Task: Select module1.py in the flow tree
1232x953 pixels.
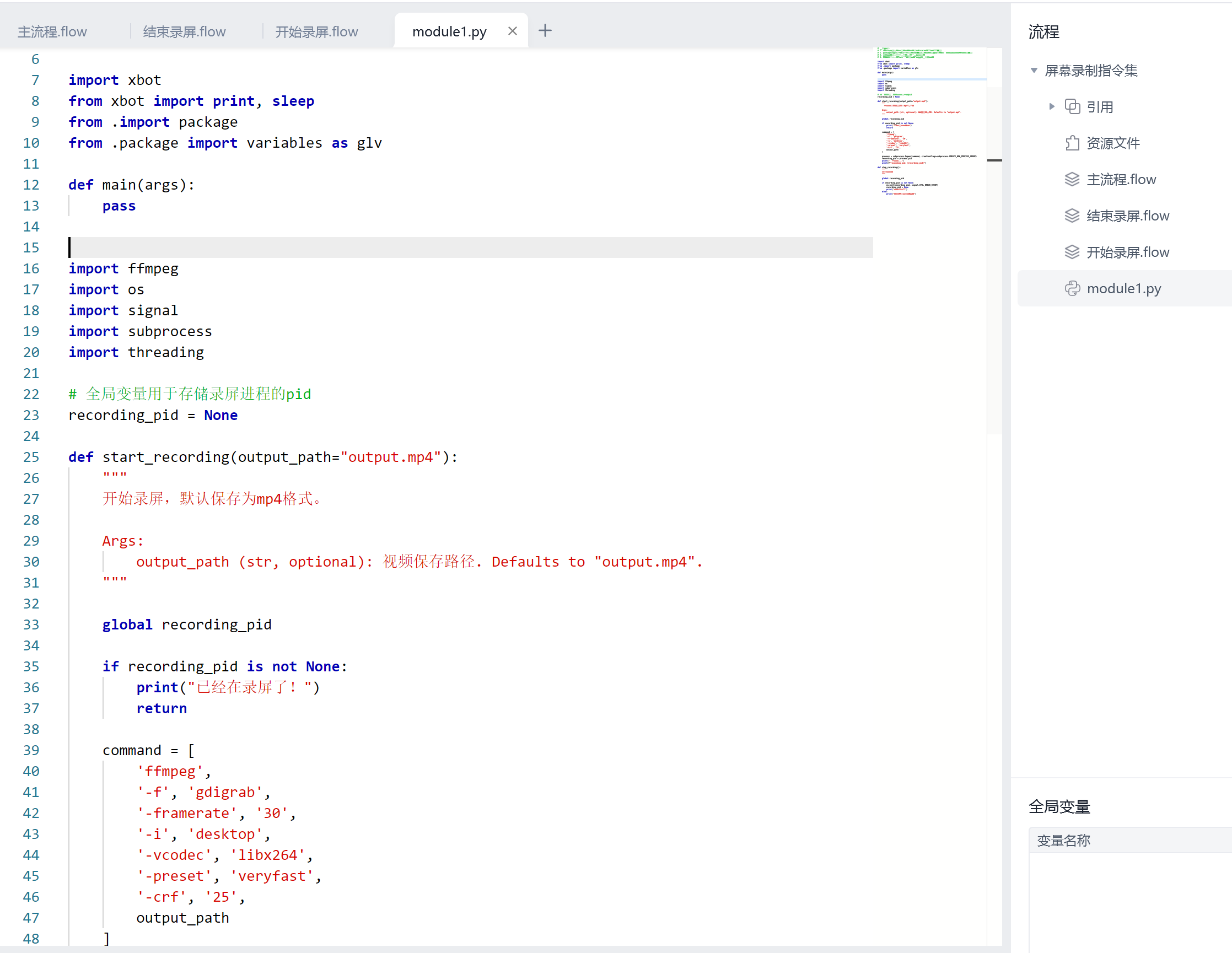Action: [1124, 289]
